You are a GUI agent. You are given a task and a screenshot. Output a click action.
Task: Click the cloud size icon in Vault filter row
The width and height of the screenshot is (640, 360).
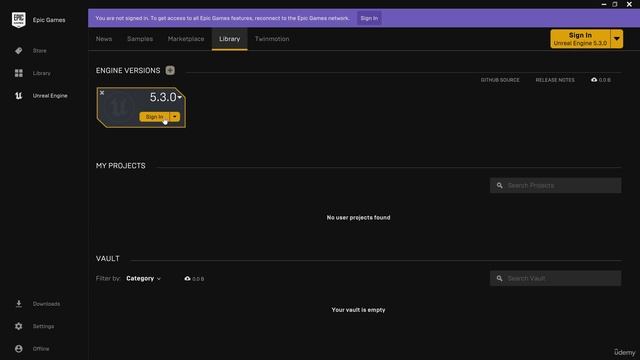click(187, 278)
